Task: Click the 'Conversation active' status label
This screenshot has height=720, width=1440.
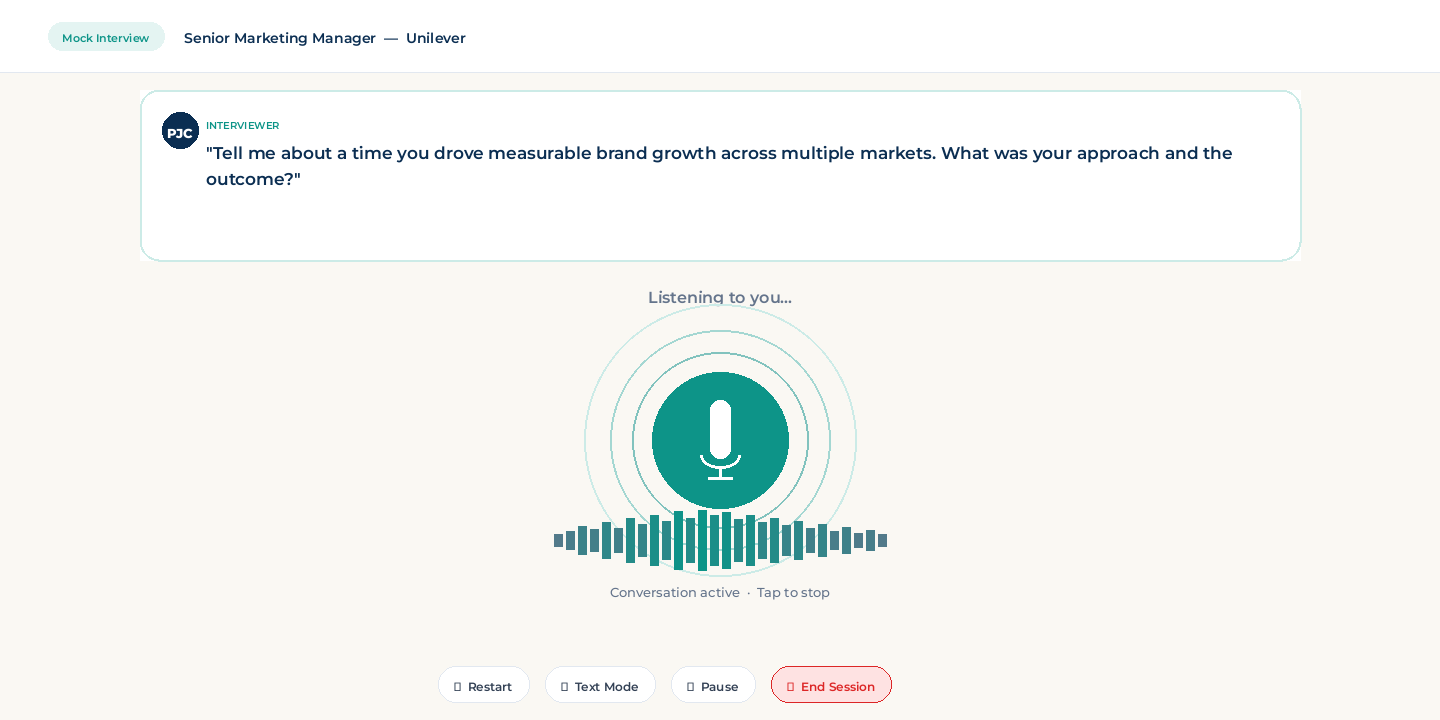Action: click(675, 592)
